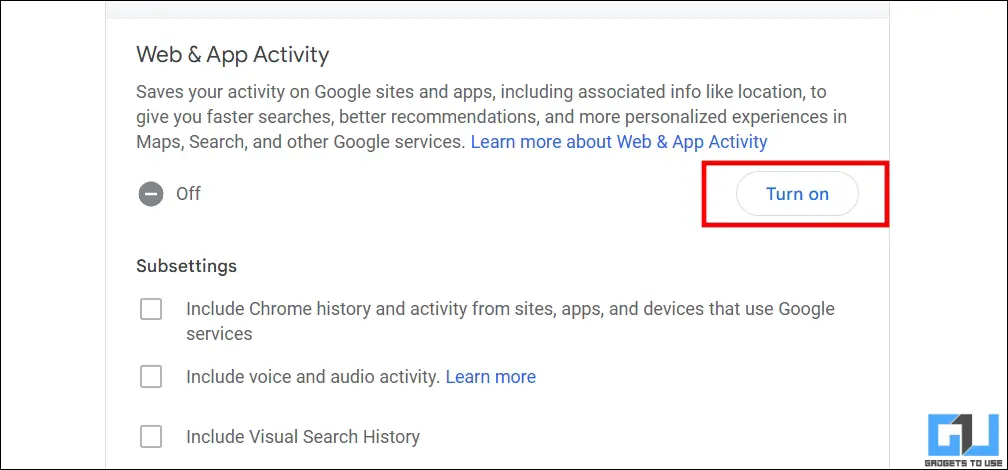
Task: Click the Web & App Activity heading
Action: point(232,54)
